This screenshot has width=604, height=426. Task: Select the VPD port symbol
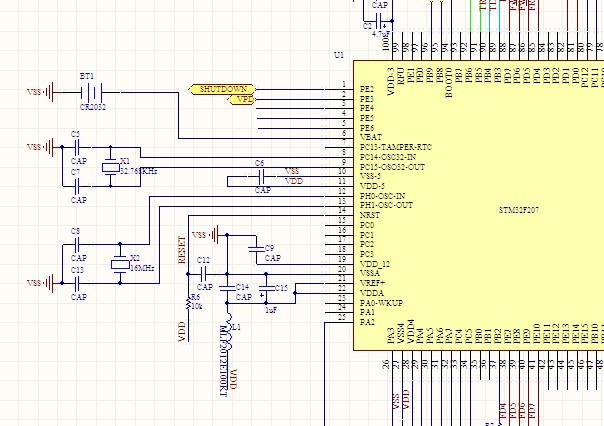[x=242, y=100]
